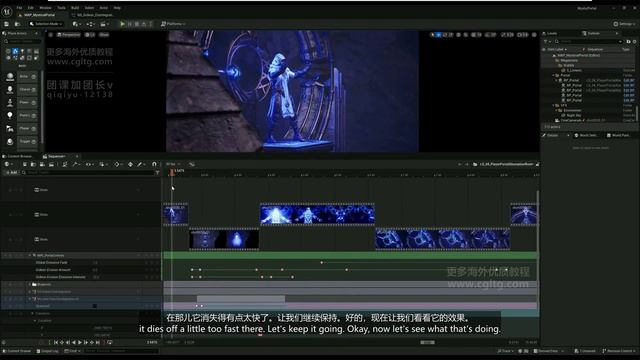Open the cinematics clapperboard dropdown
Viewport: 640px width, 360px height.
104,24
